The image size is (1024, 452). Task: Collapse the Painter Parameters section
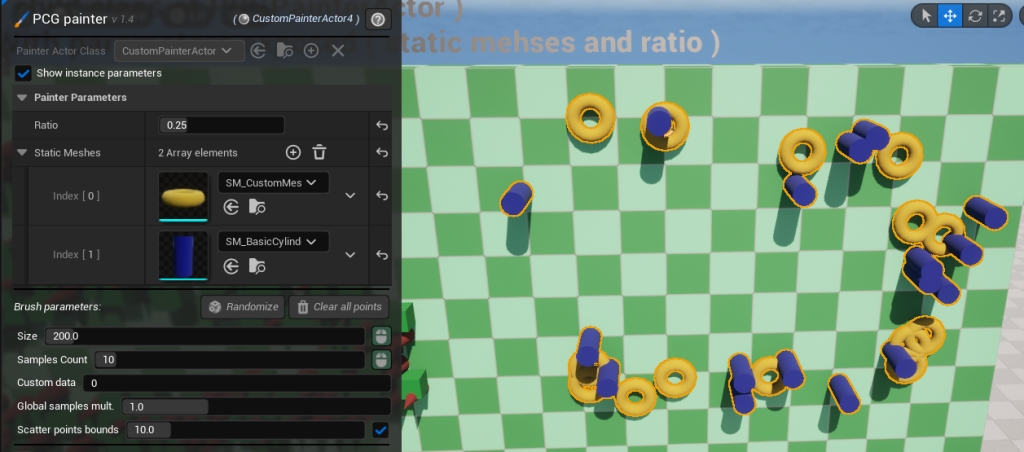click(x=22, y=98)
